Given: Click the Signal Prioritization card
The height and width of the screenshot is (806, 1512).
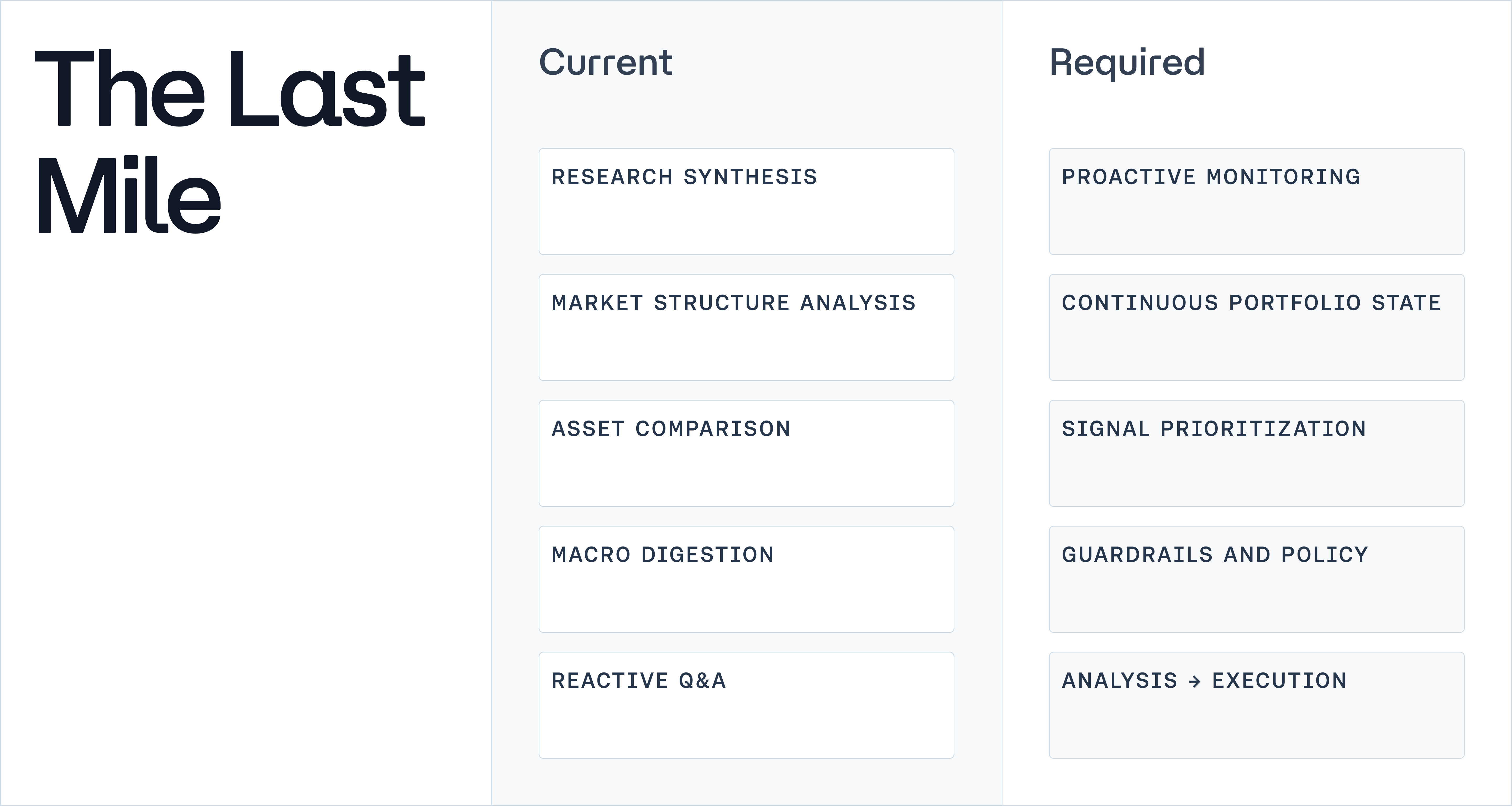Looking at the screenshot, I should point(1256,453).
